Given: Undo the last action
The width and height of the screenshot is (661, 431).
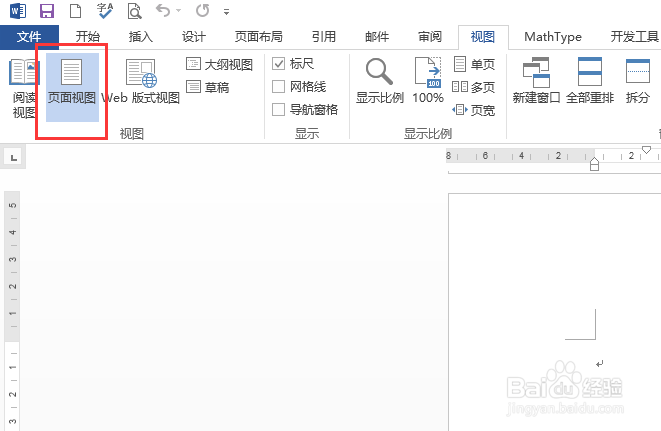Looking at the screenshot, I should point(163,10).
